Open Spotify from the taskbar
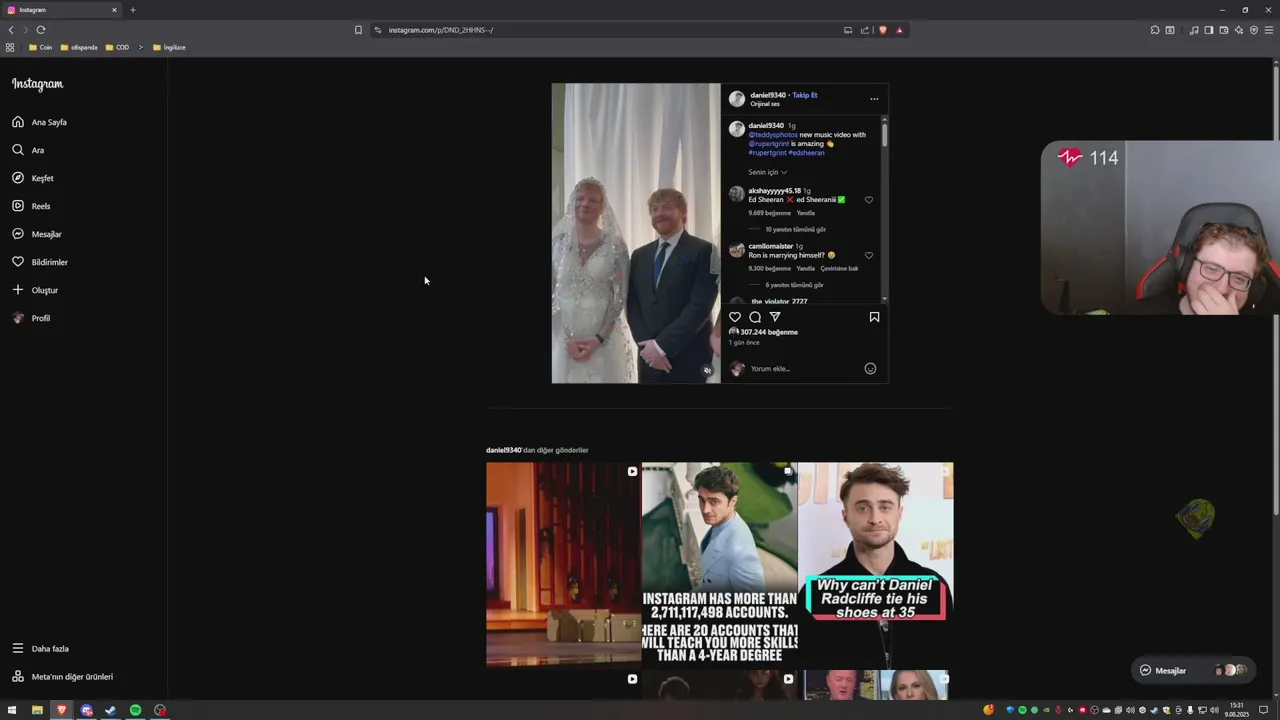Image resolution: width=1280 pixels, height=720 pixels. (x=135, y=710)
